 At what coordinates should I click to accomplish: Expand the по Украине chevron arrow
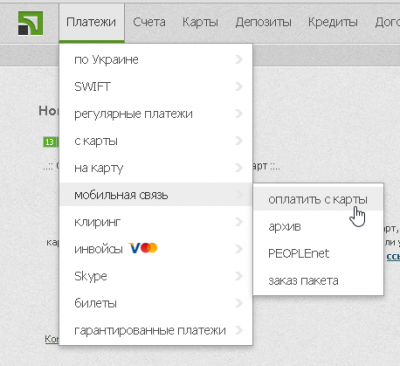(x=239, y=60)
